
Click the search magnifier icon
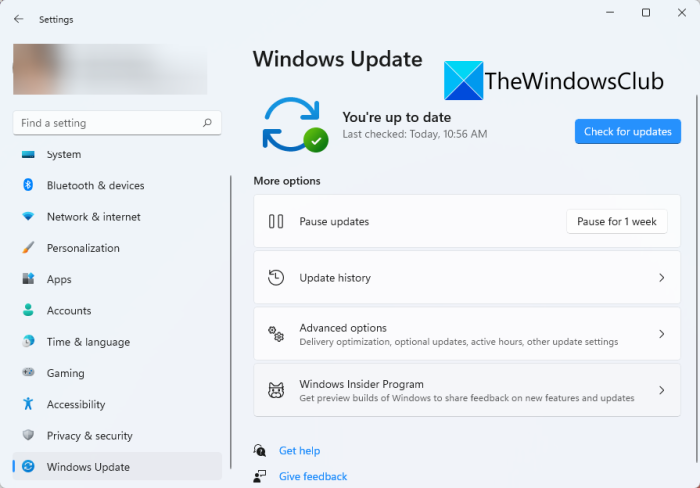[207, 122]
